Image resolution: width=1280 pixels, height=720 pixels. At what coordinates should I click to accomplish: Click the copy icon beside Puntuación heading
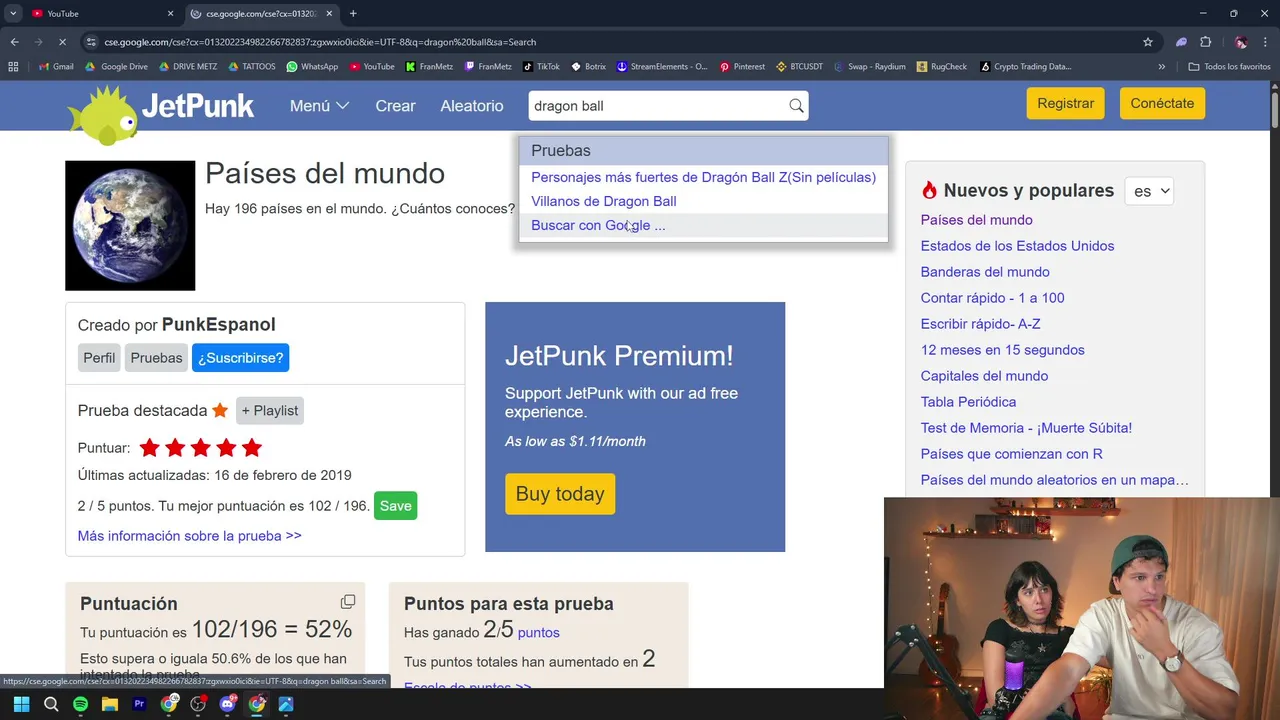point(348,601)
